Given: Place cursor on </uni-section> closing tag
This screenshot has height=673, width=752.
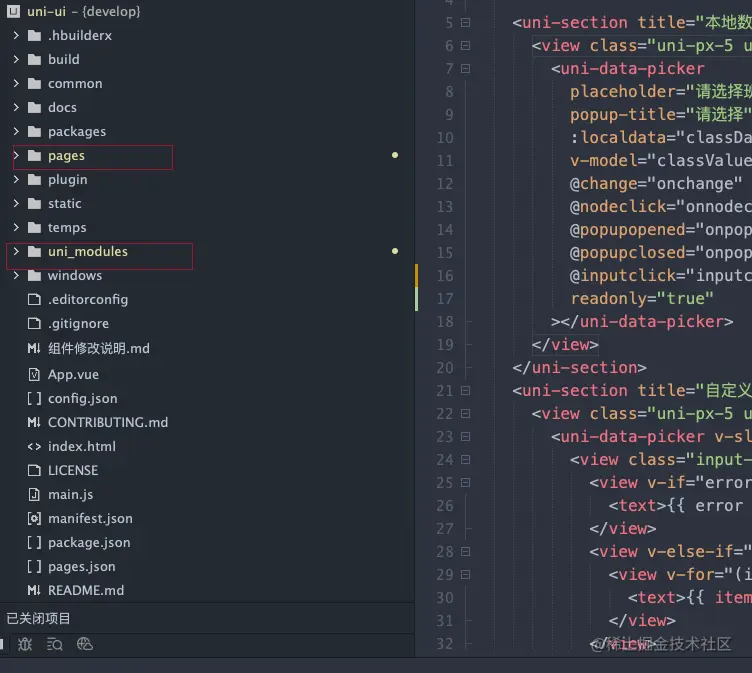Looking at the screenshot, I should pos(579,367).
